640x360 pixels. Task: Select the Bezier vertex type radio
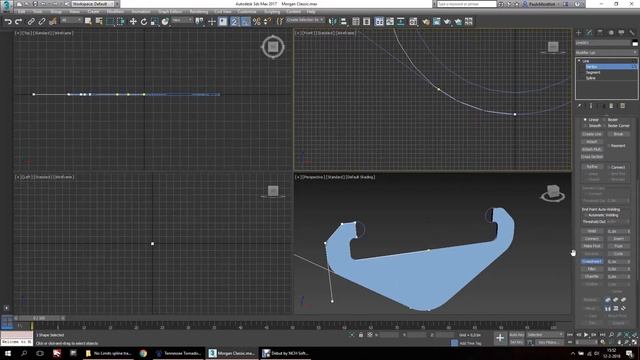click(604, 120)
